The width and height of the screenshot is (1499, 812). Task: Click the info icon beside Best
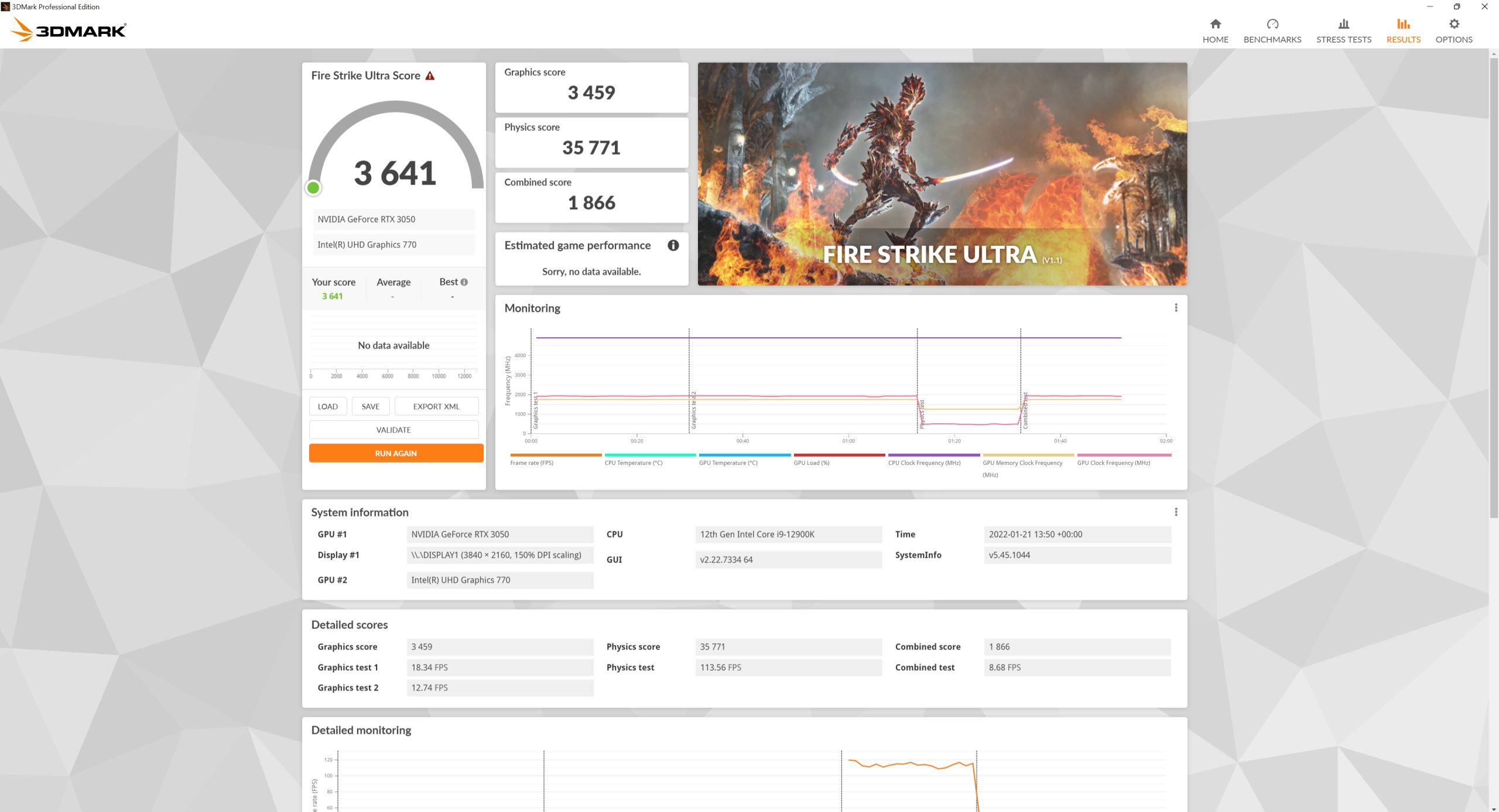pos(464,282)
